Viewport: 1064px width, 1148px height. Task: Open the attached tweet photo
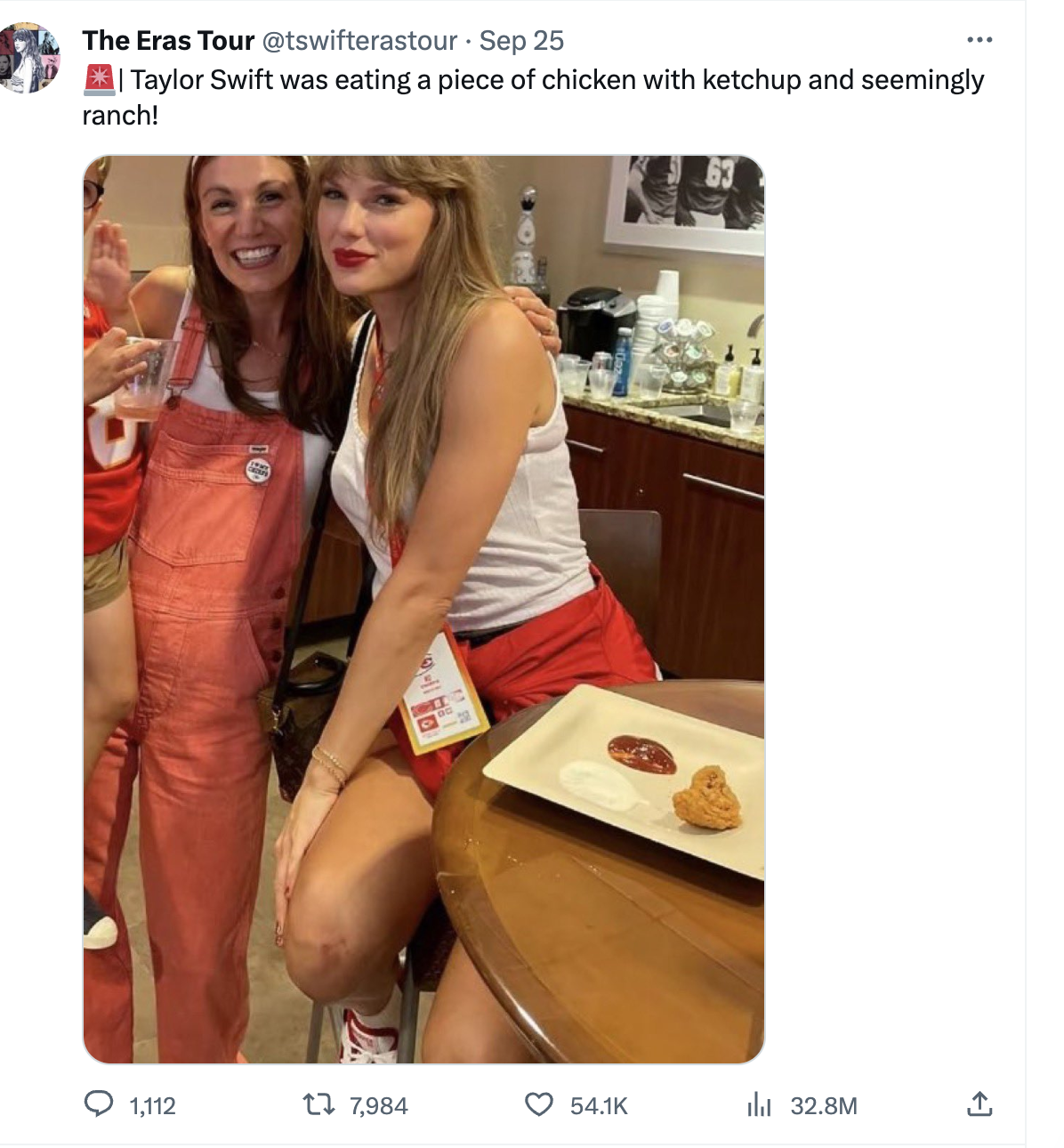[x=423, y=609]
